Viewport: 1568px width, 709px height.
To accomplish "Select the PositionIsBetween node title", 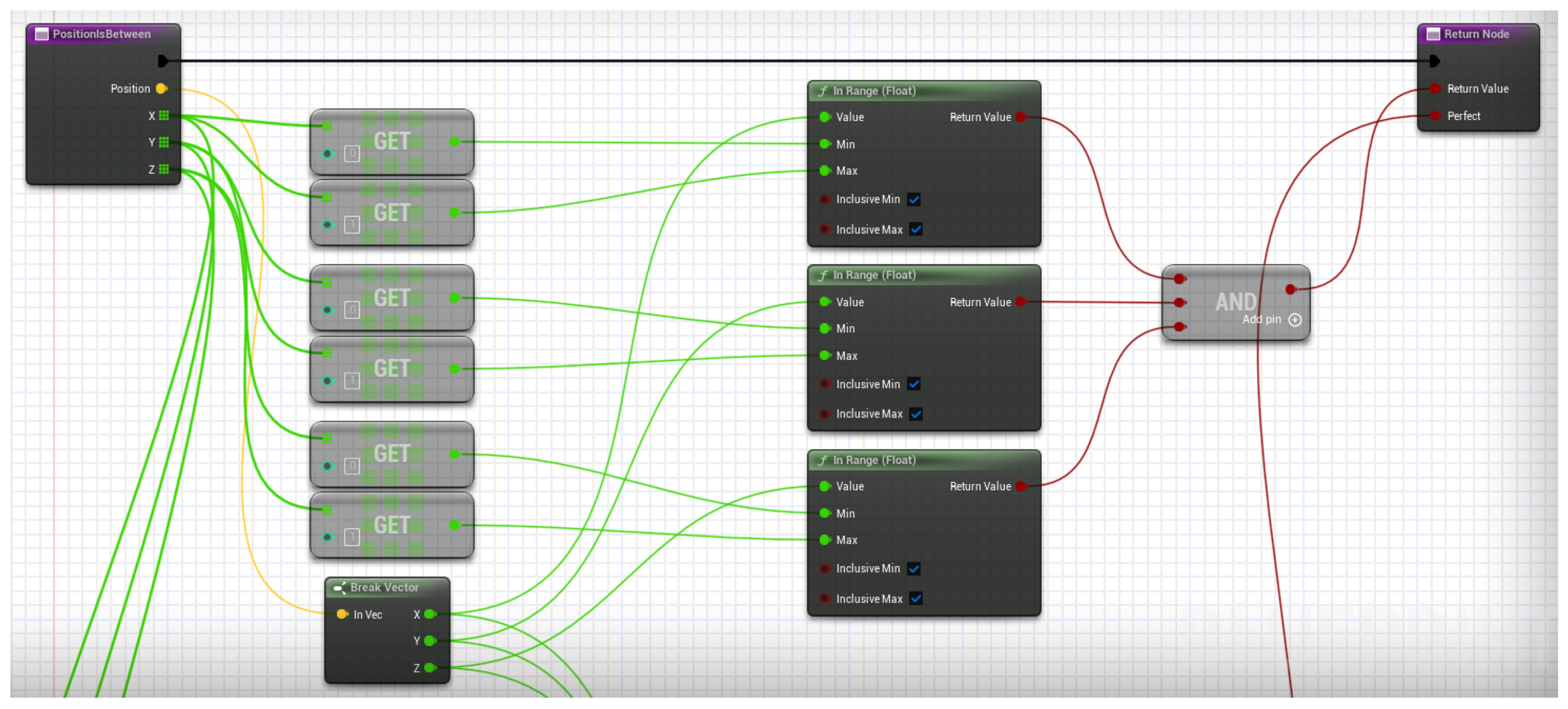I will pyautogui.click(x=101, y=34).
